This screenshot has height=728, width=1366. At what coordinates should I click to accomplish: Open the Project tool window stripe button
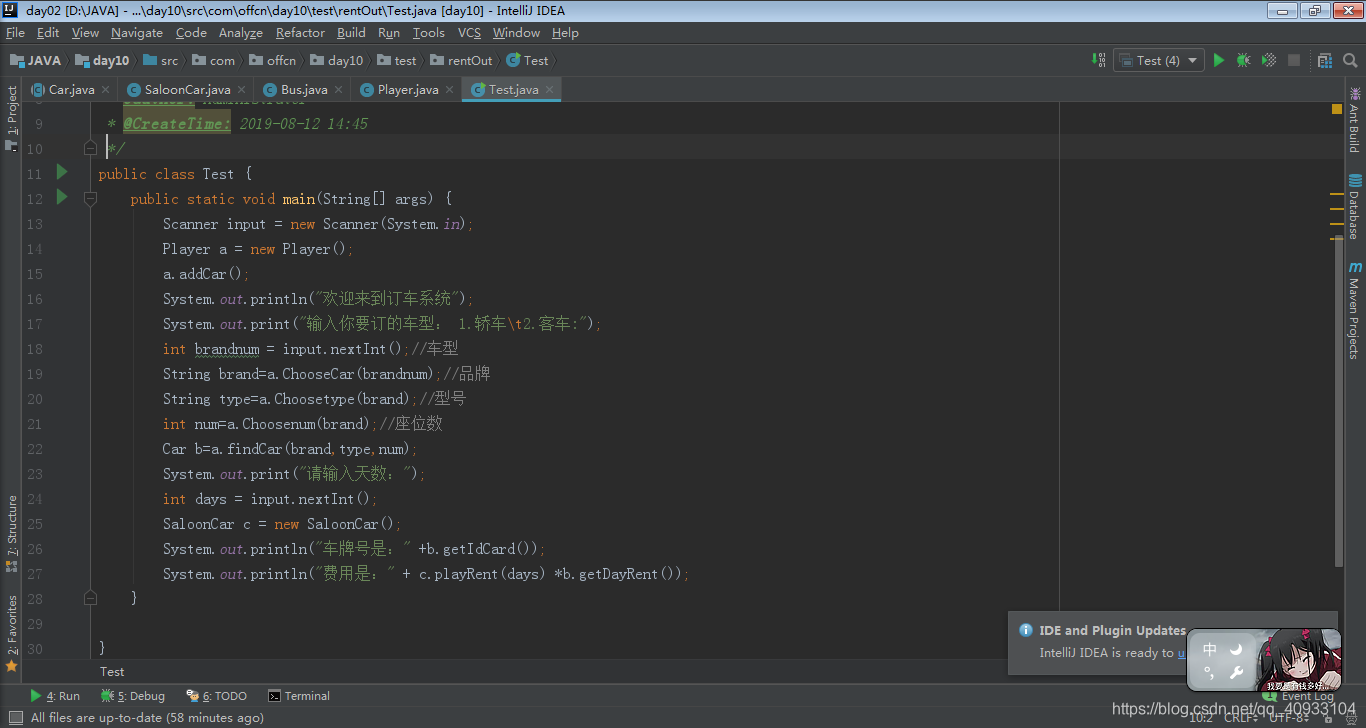[x=11, y=118]
